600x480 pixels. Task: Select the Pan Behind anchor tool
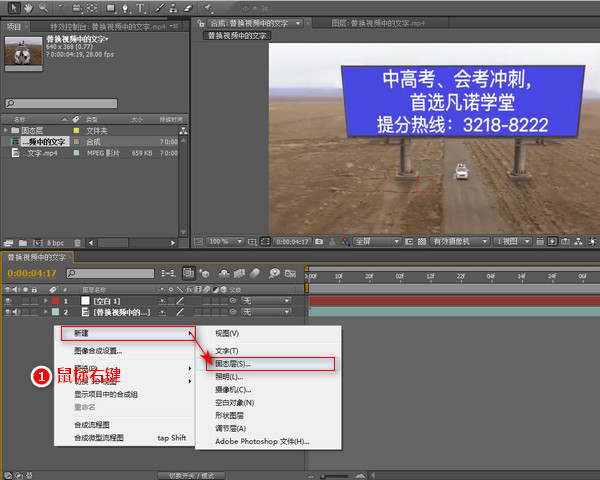[x=92, y=8]
